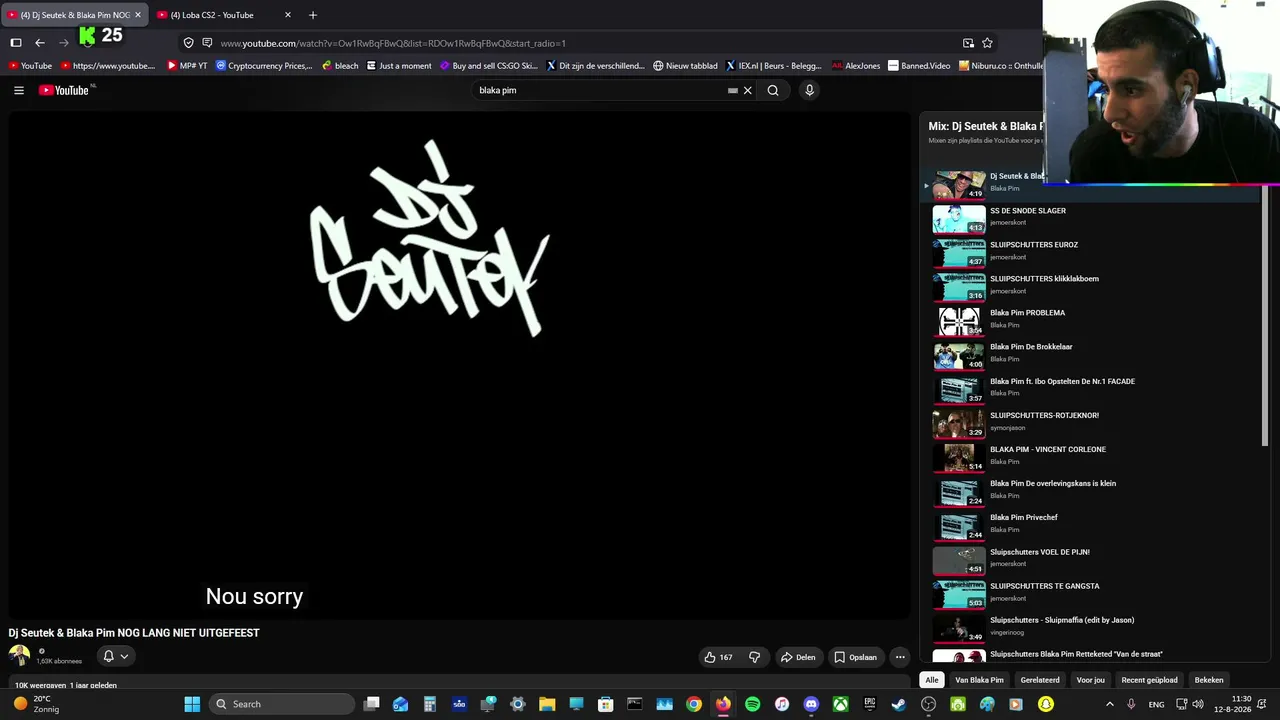
Task: Select the Gerelateerd filter chip
Action: [x=1040, y=680]
